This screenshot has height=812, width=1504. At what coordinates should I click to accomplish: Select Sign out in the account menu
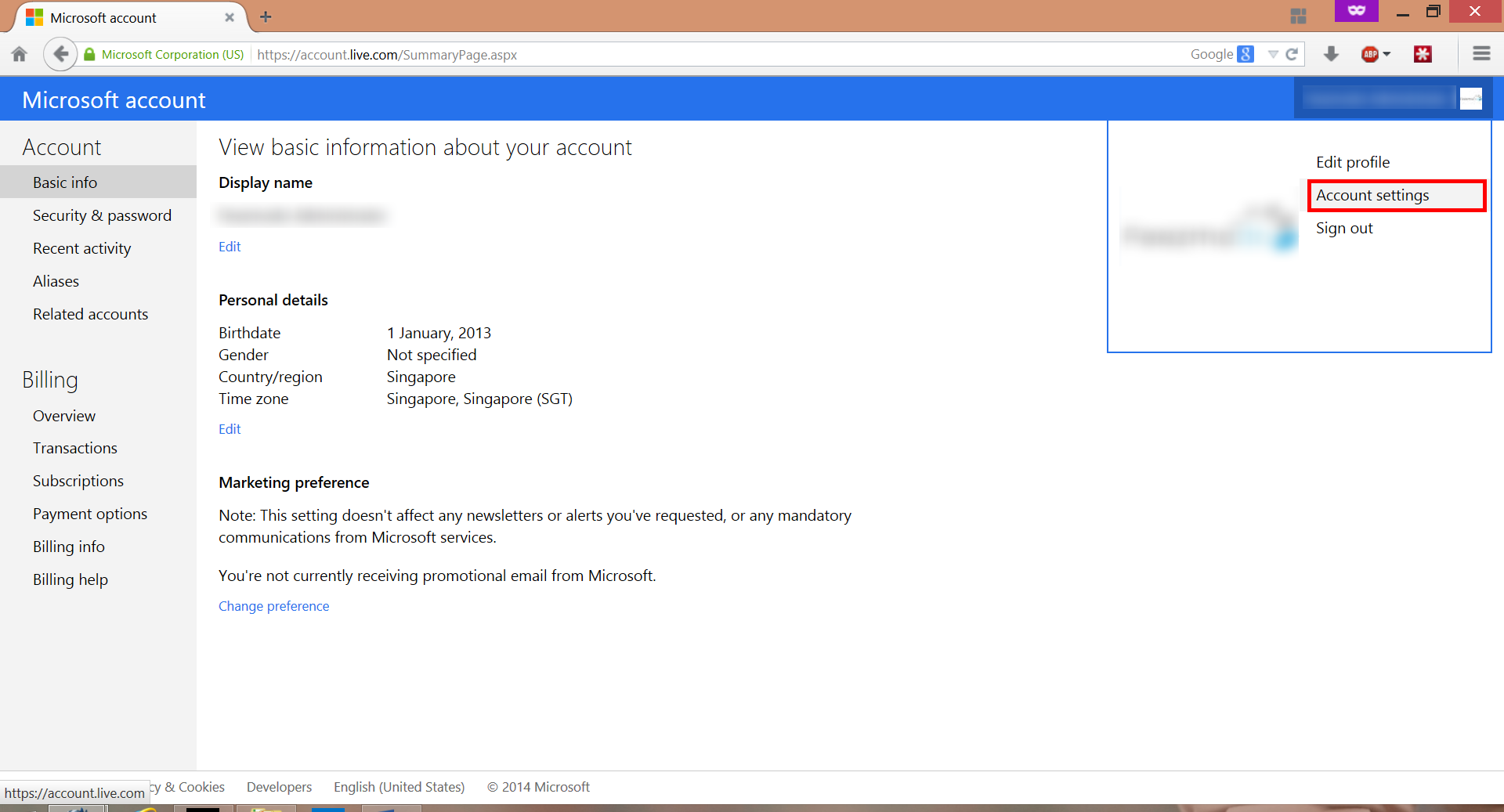(1344, 228)
